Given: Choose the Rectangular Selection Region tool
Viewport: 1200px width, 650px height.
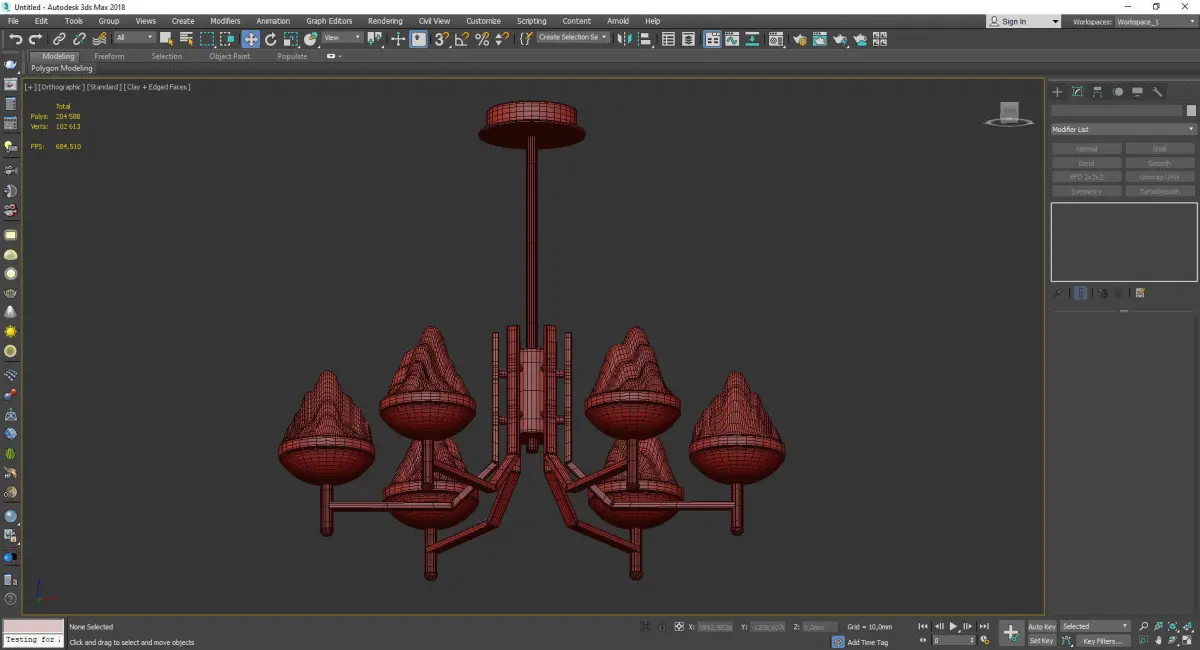Looking at the screenshot, I should (207, 39).
